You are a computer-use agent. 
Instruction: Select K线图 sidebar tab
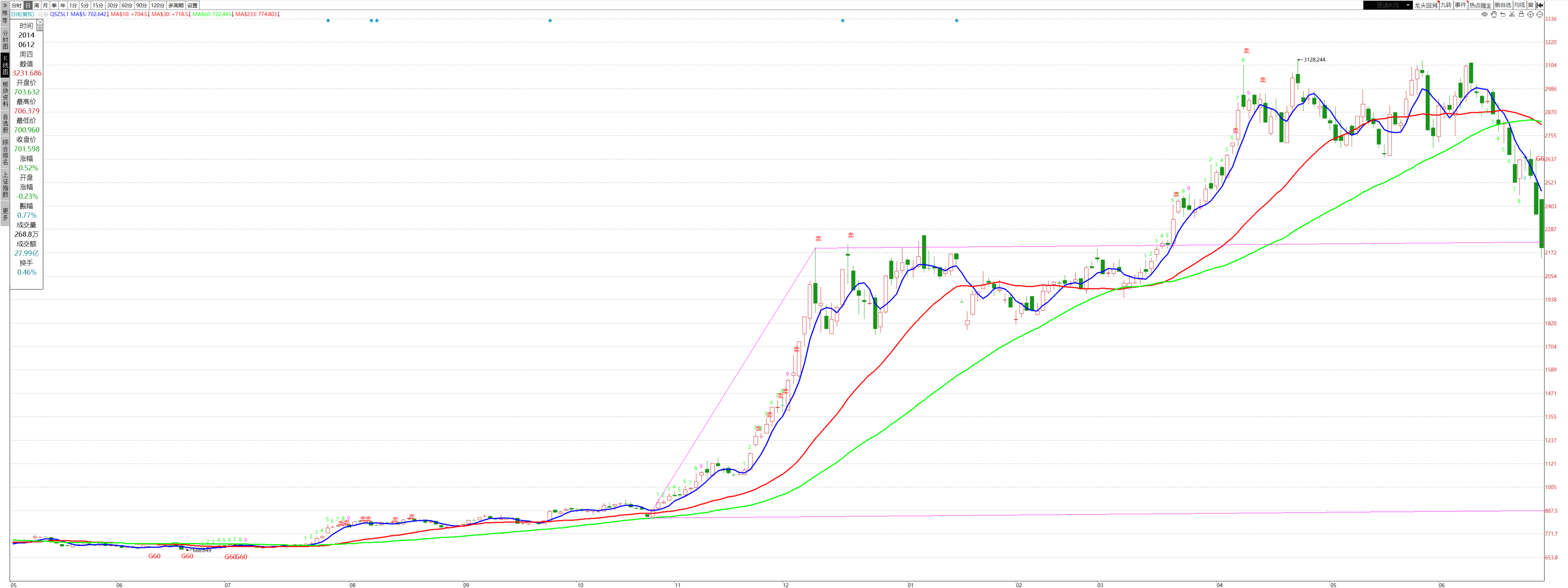pos(5,66)
